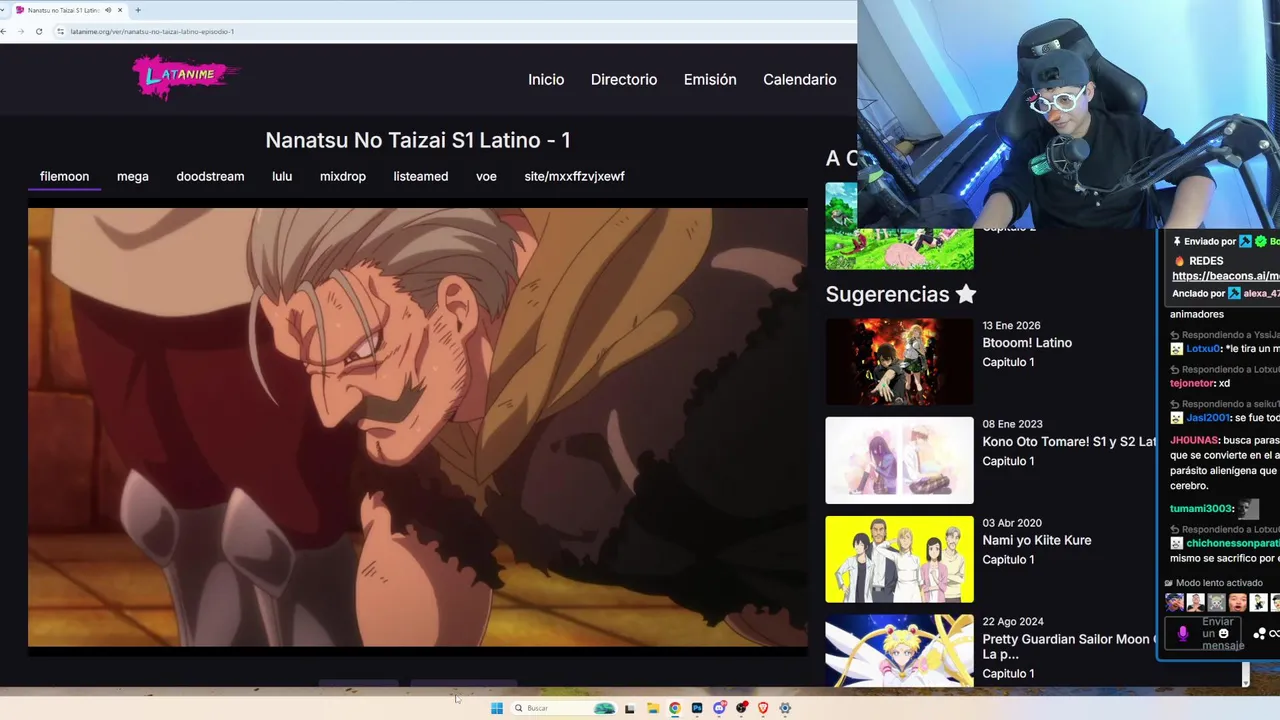The height and width of the screenshot is (720, 1280).
Task: Click the date 08 Ene 2023
Action: [x=1012, y=424]
